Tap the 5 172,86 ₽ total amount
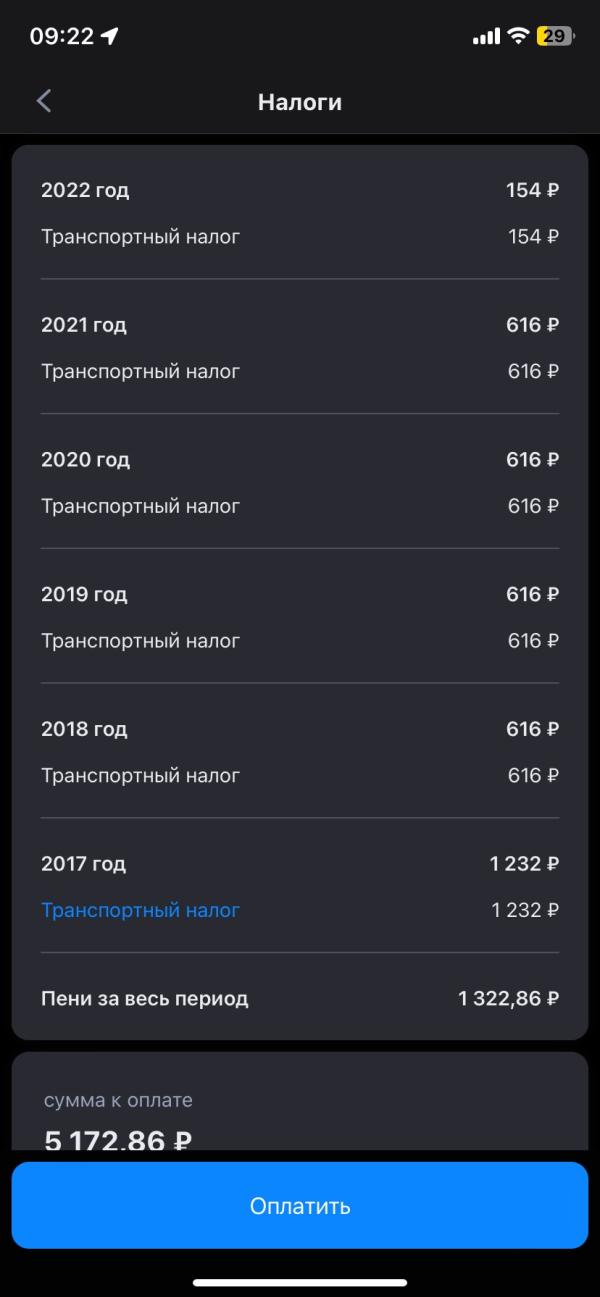Screen dimensions: 600x1297 coord(118,1138)
